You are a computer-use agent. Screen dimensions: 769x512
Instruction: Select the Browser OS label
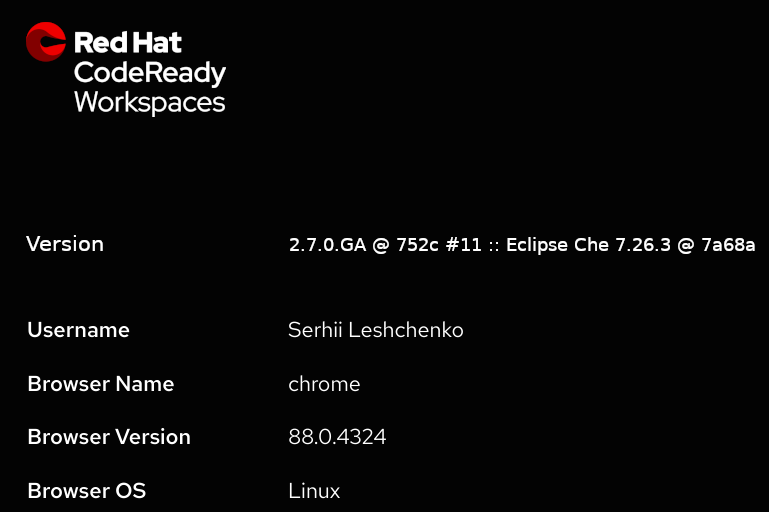coord(86,491)
